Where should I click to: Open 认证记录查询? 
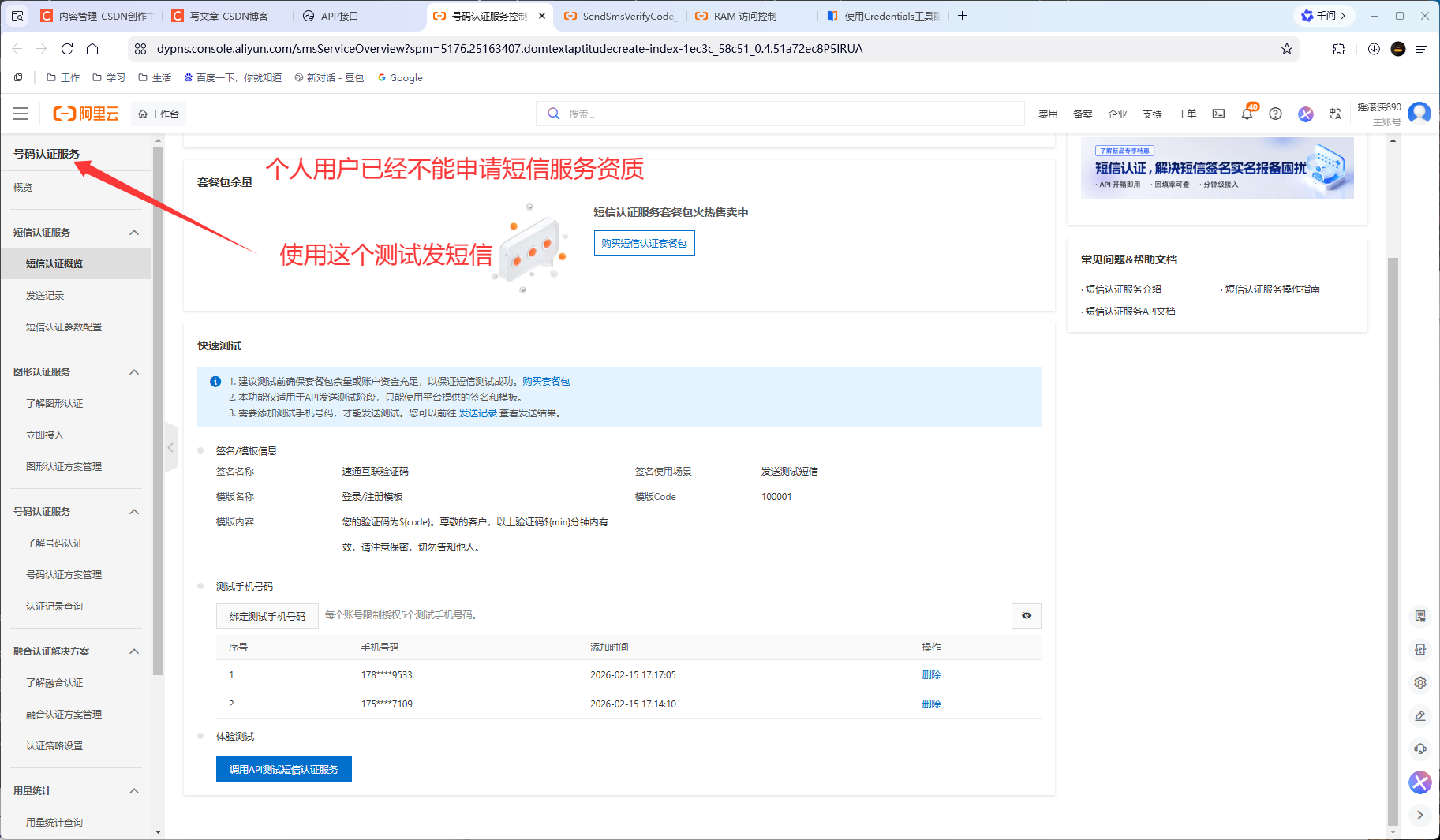(x=54, y=607)
